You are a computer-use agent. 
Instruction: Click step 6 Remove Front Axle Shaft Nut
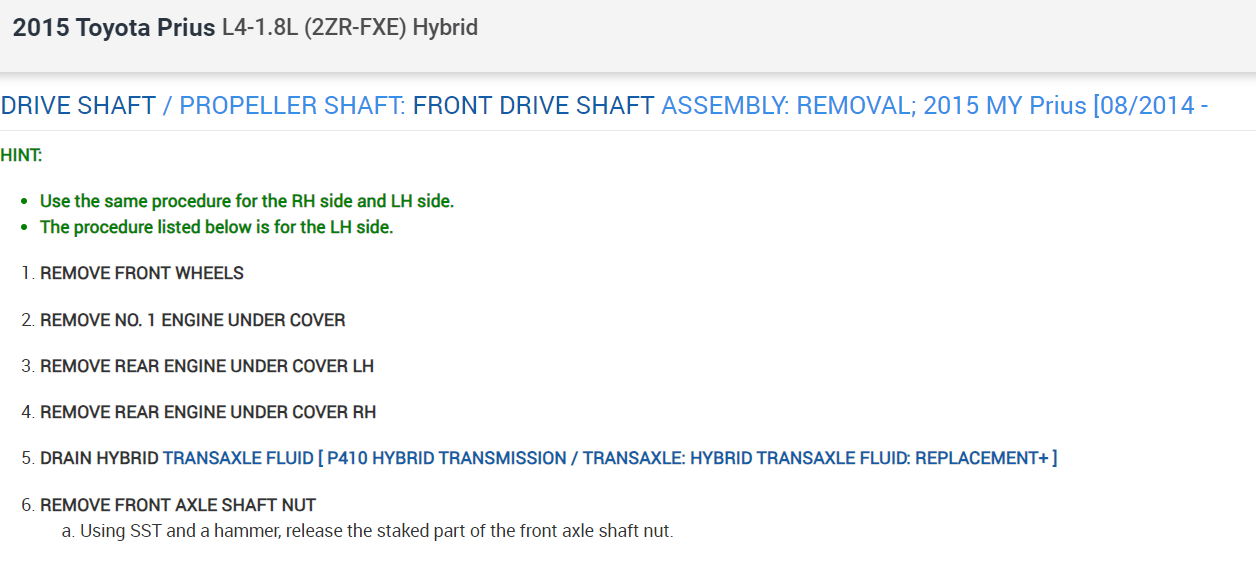pos(178,505)
